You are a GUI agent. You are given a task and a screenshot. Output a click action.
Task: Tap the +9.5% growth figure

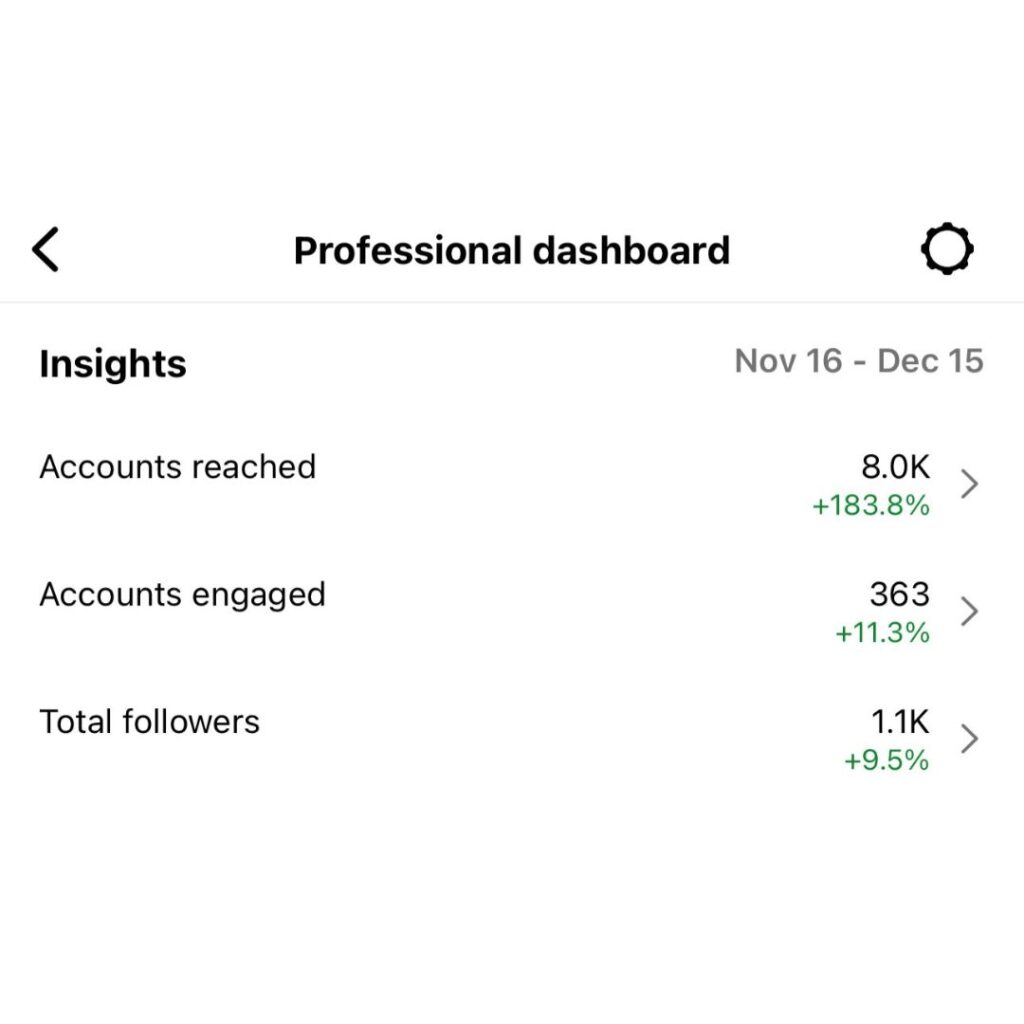point(886,761)
